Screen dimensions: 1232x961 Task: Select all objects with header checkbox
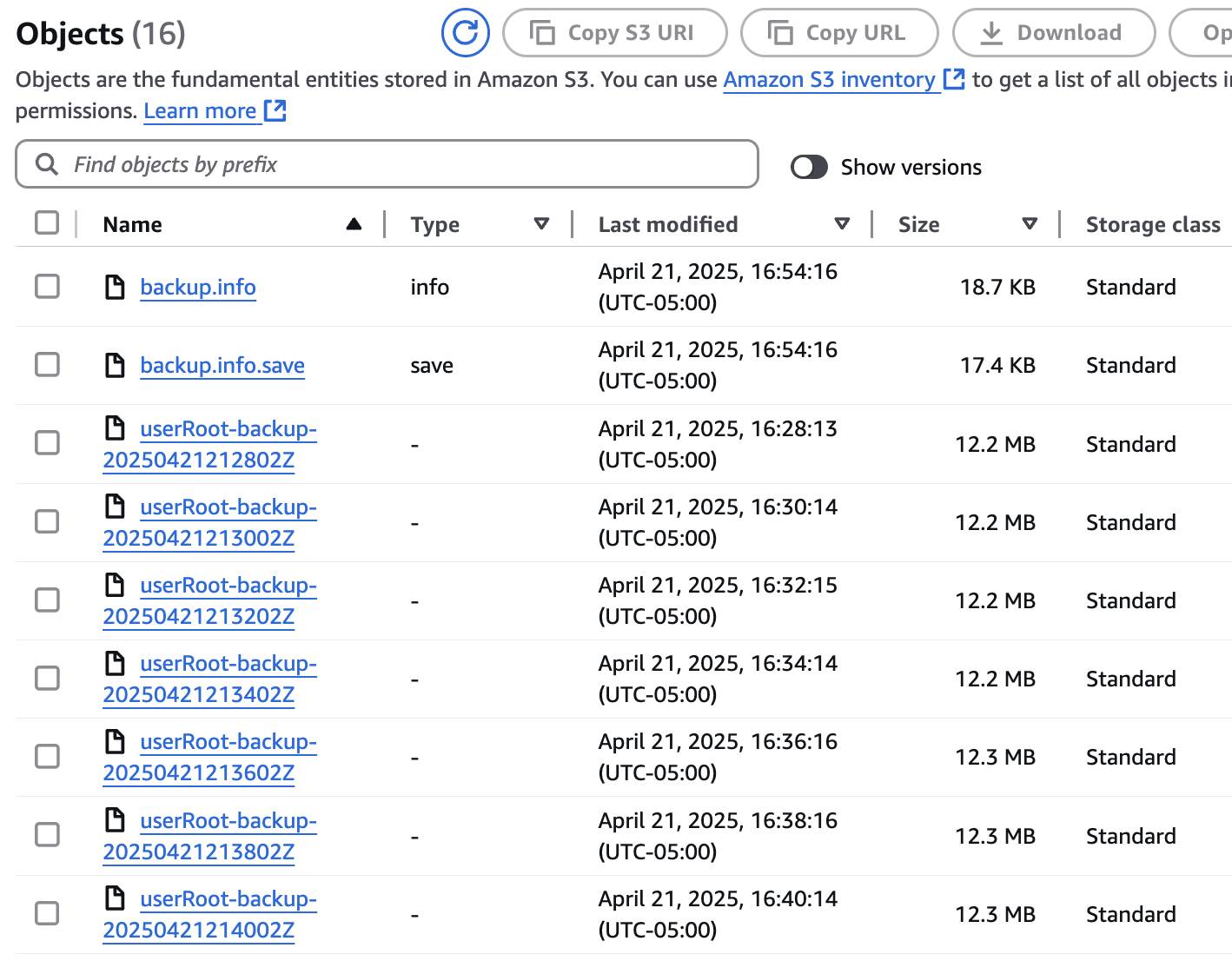click(47, 223)
